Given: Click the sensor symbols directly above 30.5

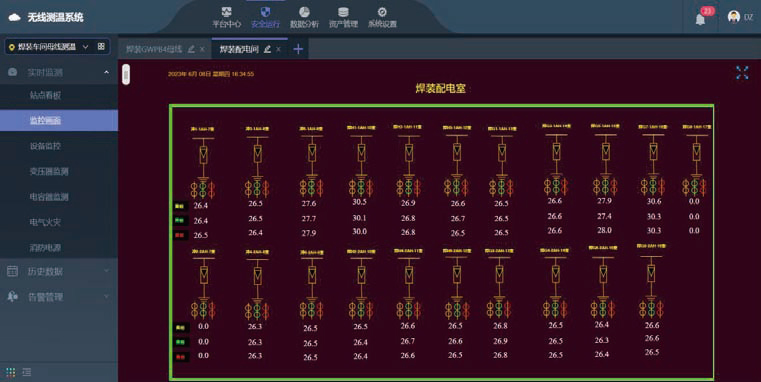Looking at the screenshot, I should (361, 187).
